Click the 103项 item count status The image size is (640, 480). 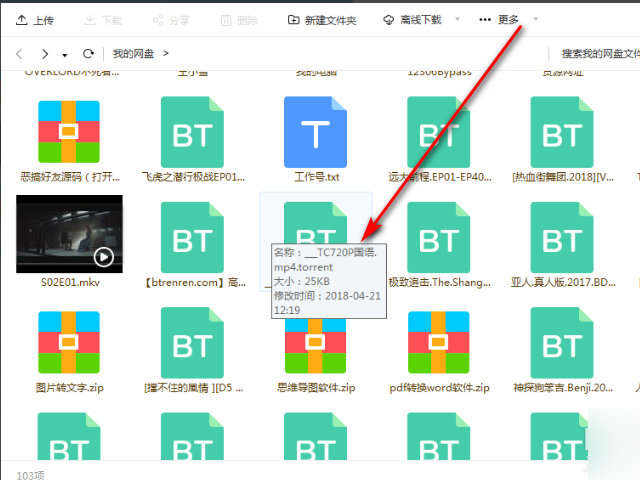coord(31,475)
